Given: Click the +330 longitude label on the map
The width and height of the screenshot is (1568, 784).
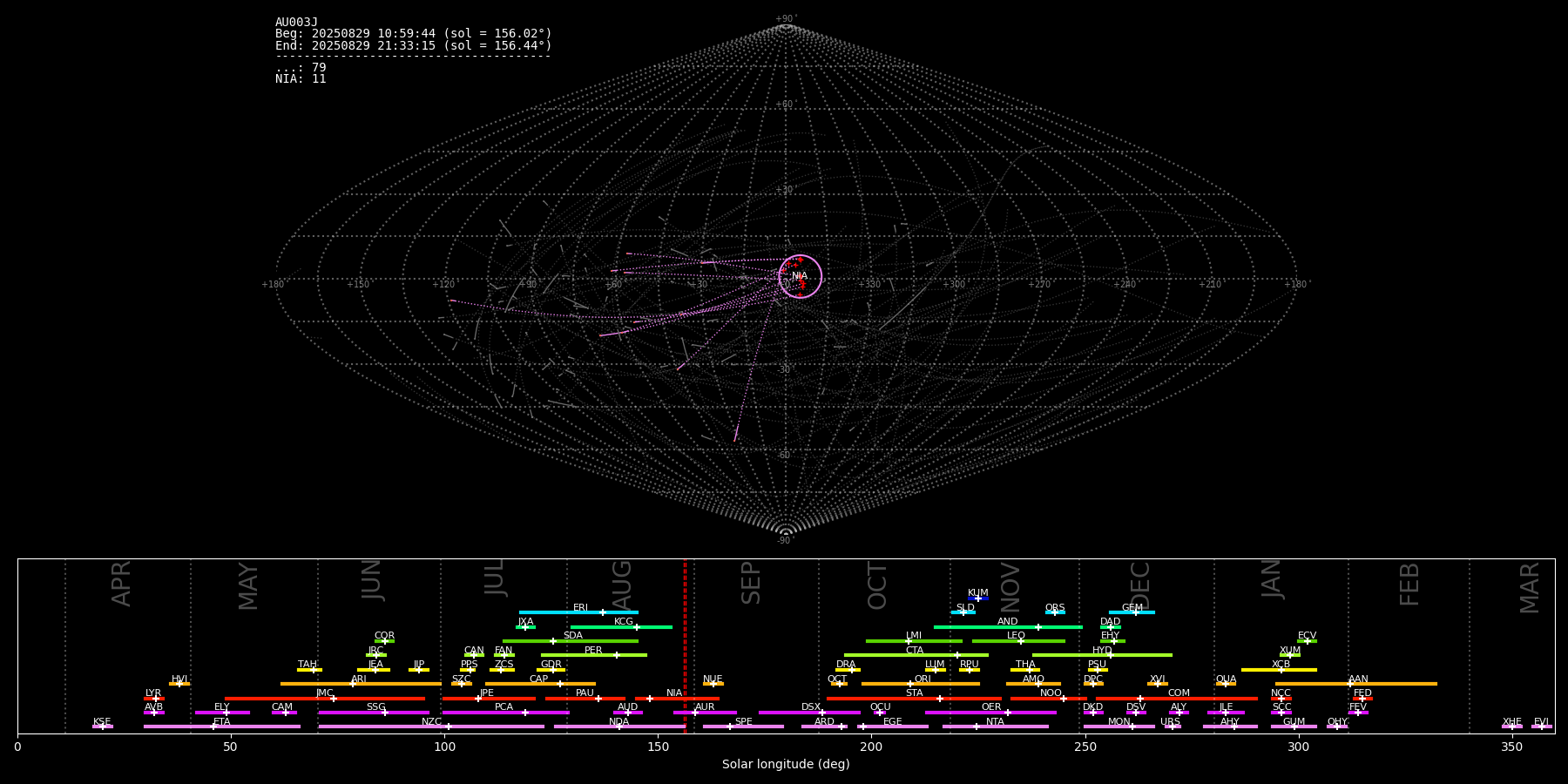Looking at the screenshot, I should 869,284.
